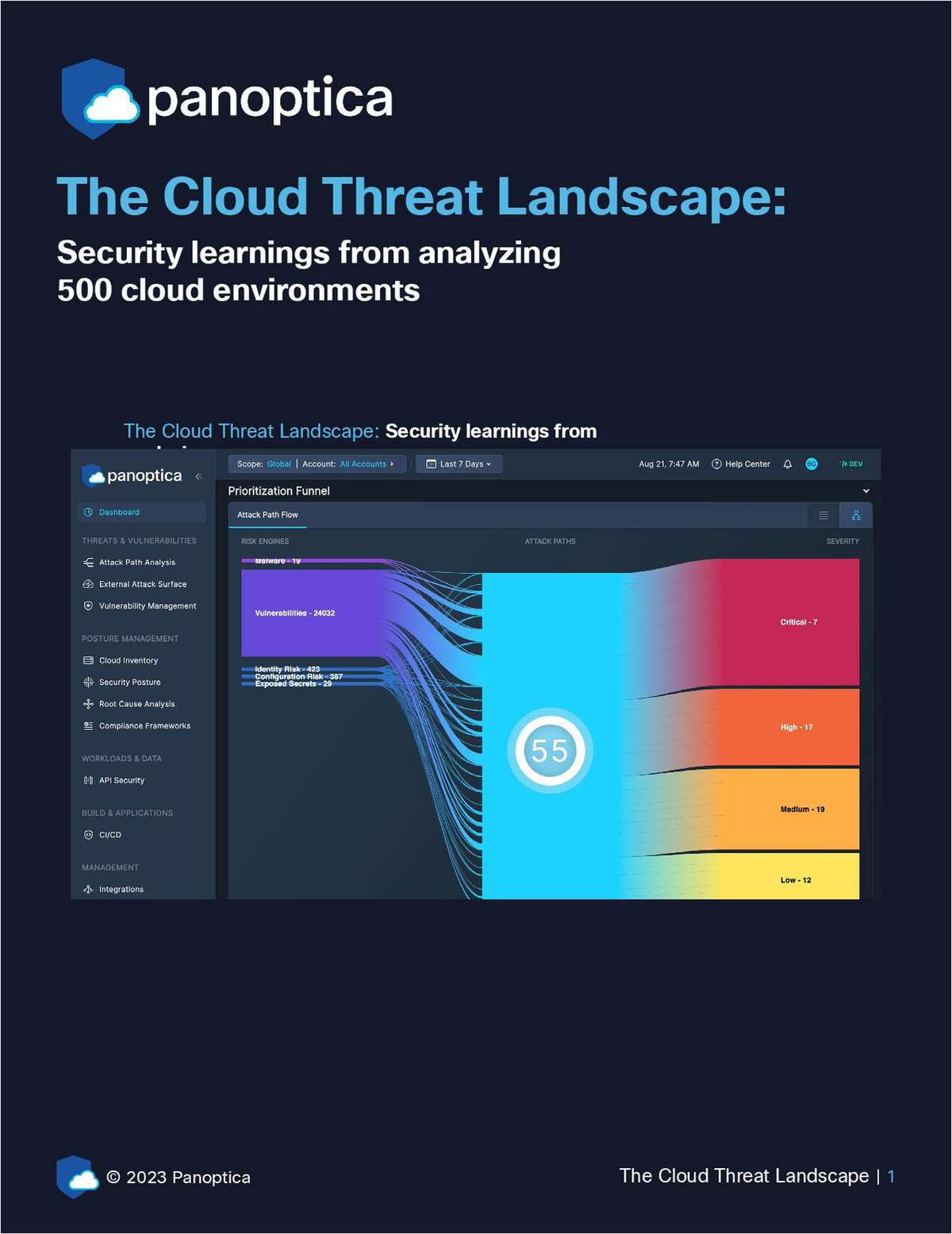
Task: Select the Attack Path Flow tab
Action: (267, 514)
